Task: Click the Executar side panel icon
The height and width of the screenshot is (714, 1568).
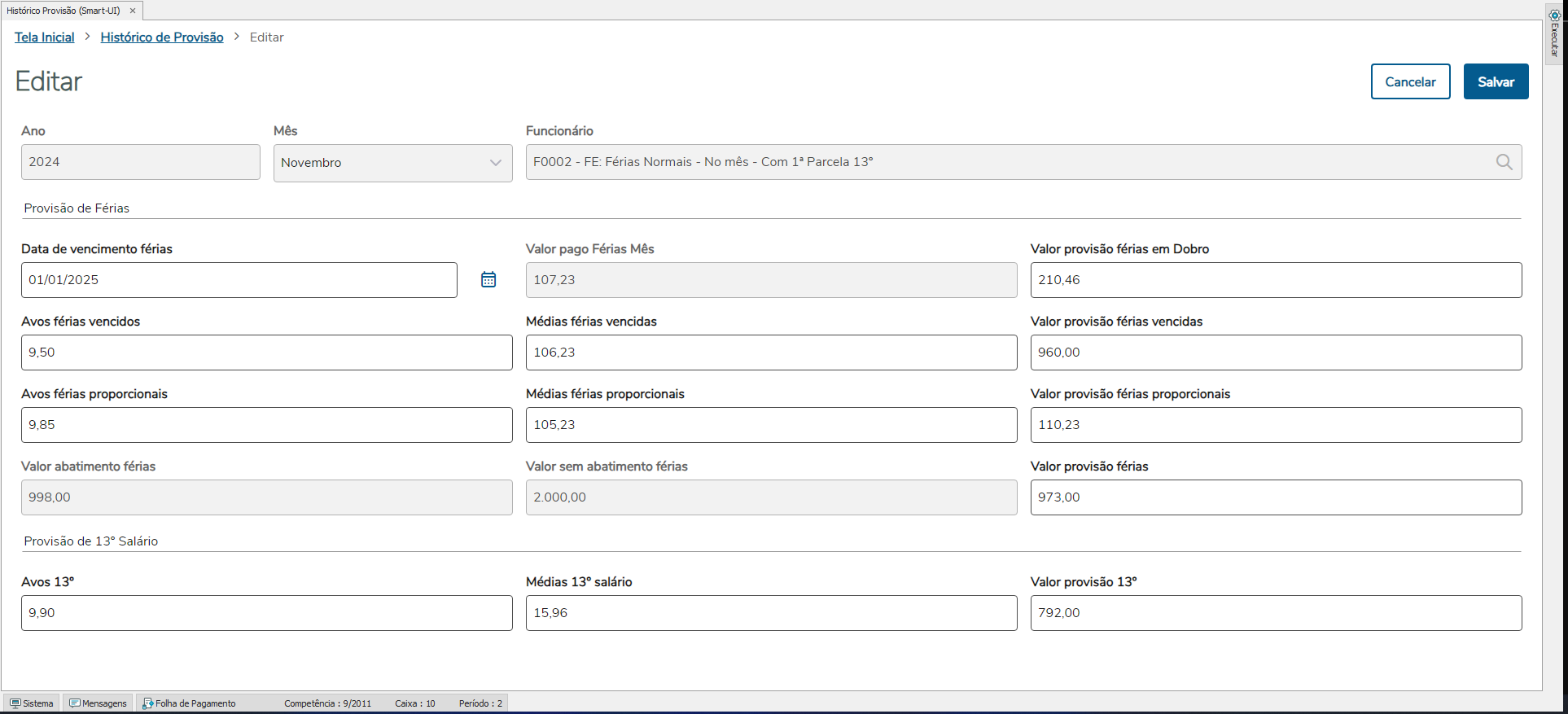Action: coord(1554,33)
